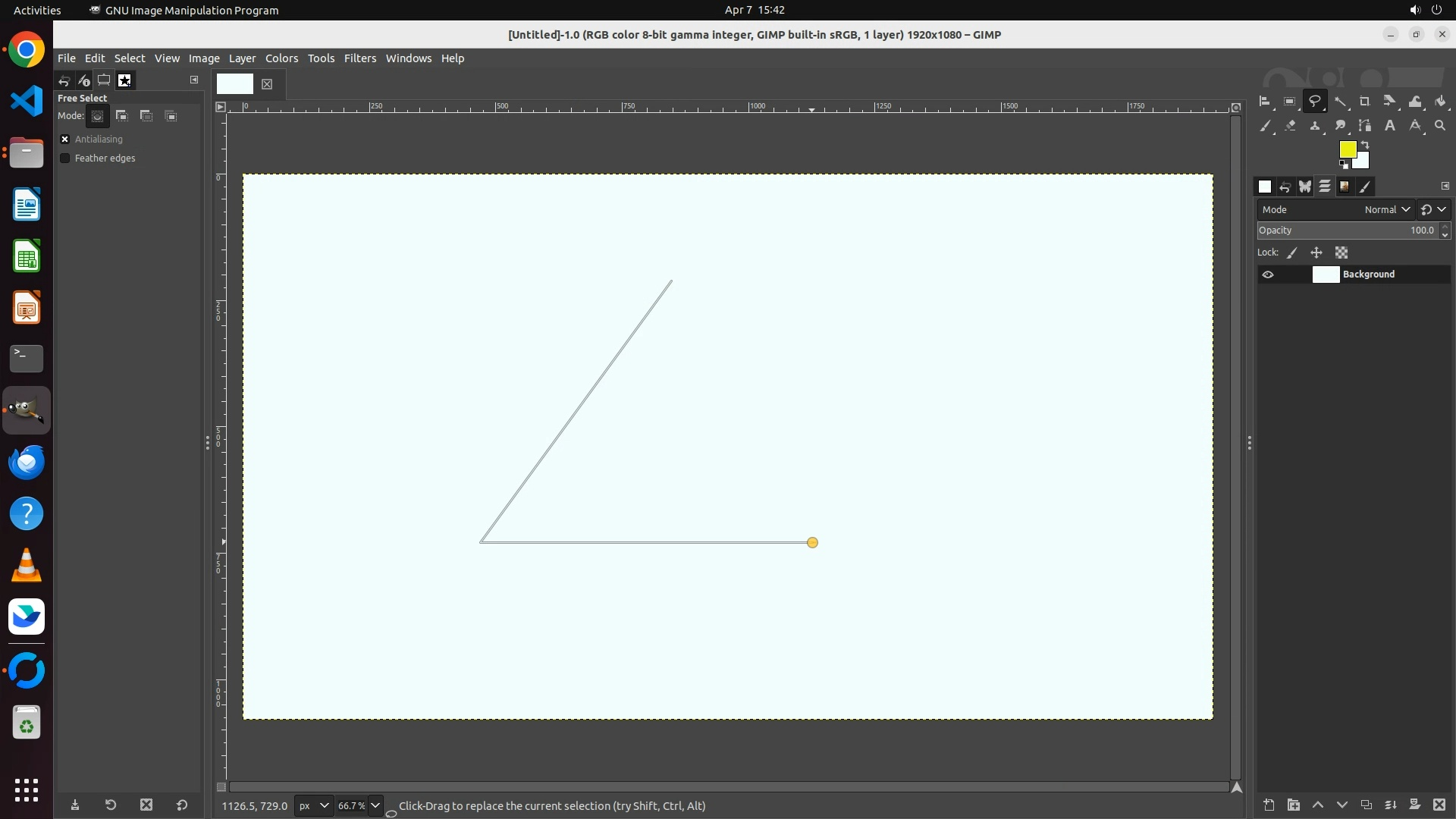Disable the Antialiasing checkbox

coord(65,140)
